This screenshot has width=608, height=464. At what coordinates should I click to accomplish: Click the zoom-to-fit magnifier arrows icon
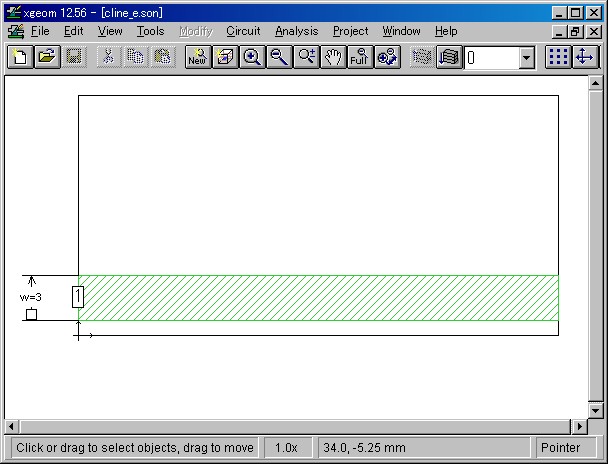click(x=387, y=57)
